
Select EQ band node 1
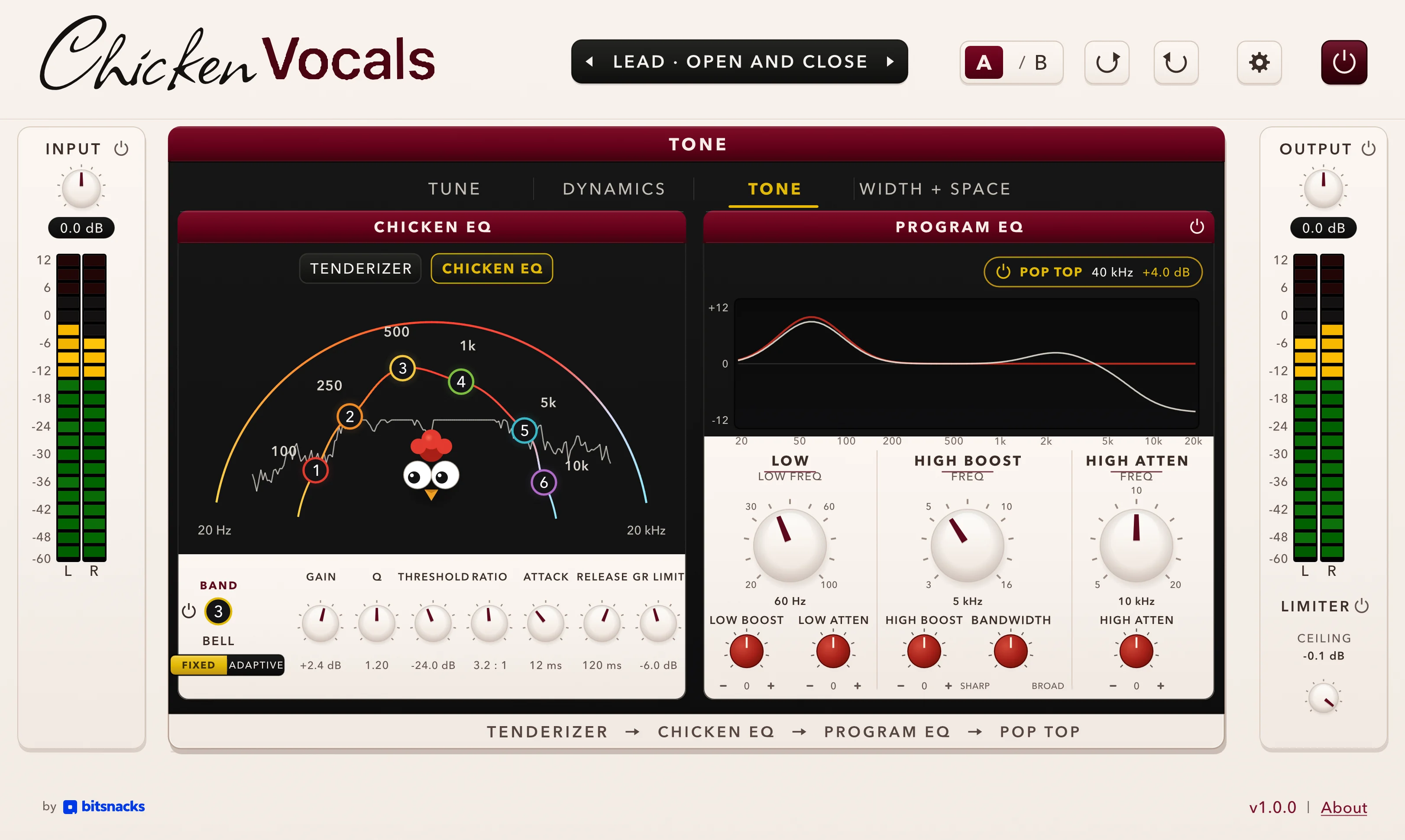pos(316,470)
